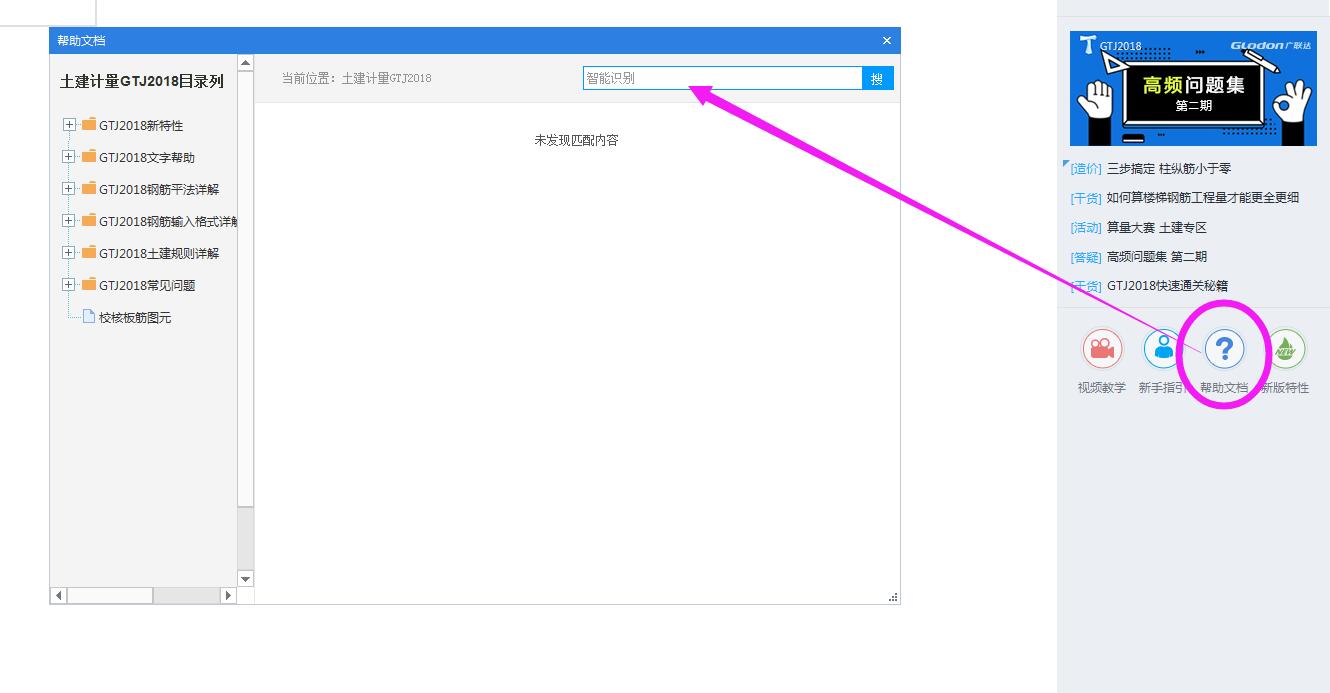The image size is (1330, 693).
Task: Click the 智能识别 search input field
Action: 723,79
